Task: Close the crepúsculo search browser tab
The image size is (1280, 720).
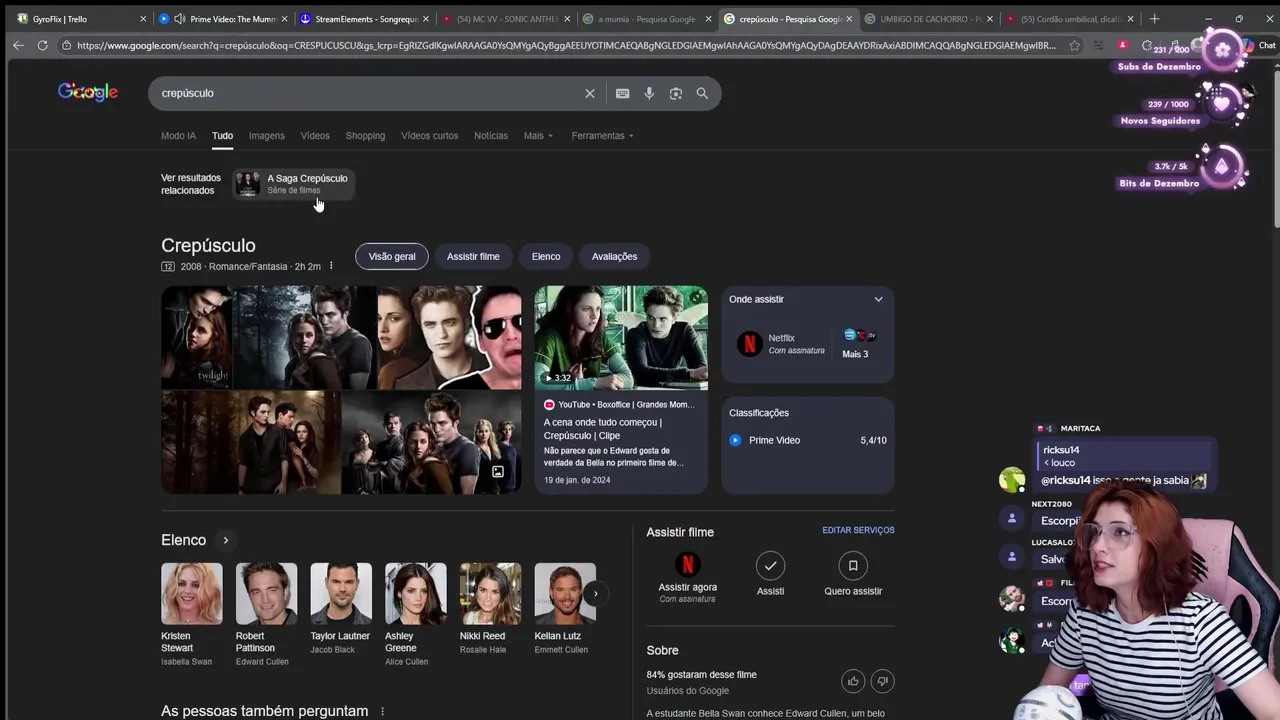Action: click(x=849, y=19)
